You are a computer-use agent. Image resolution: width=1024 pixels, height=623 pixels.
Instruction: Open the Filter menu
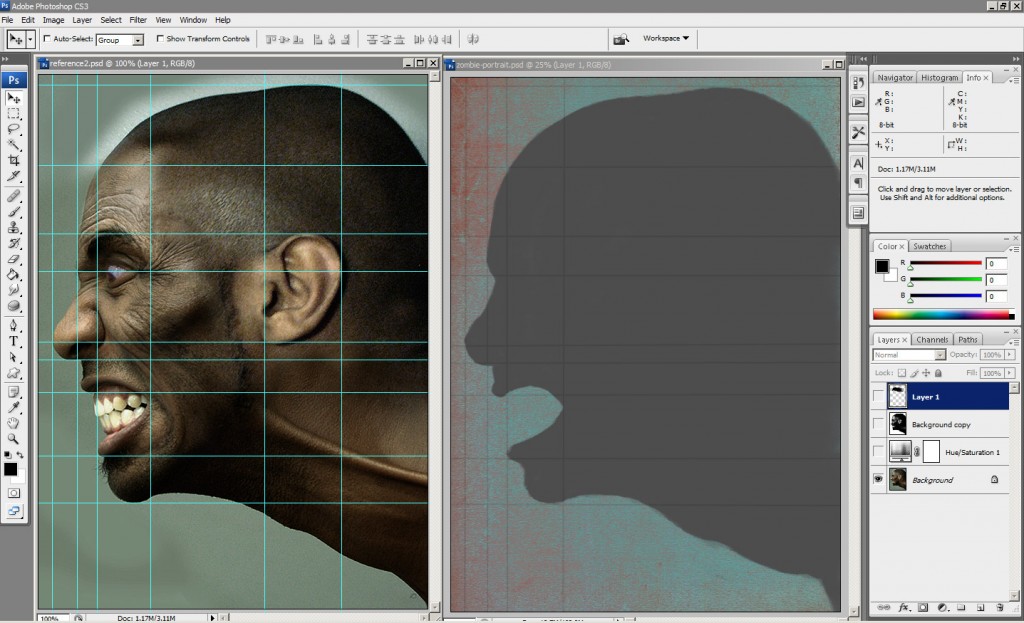click(138, 20)
